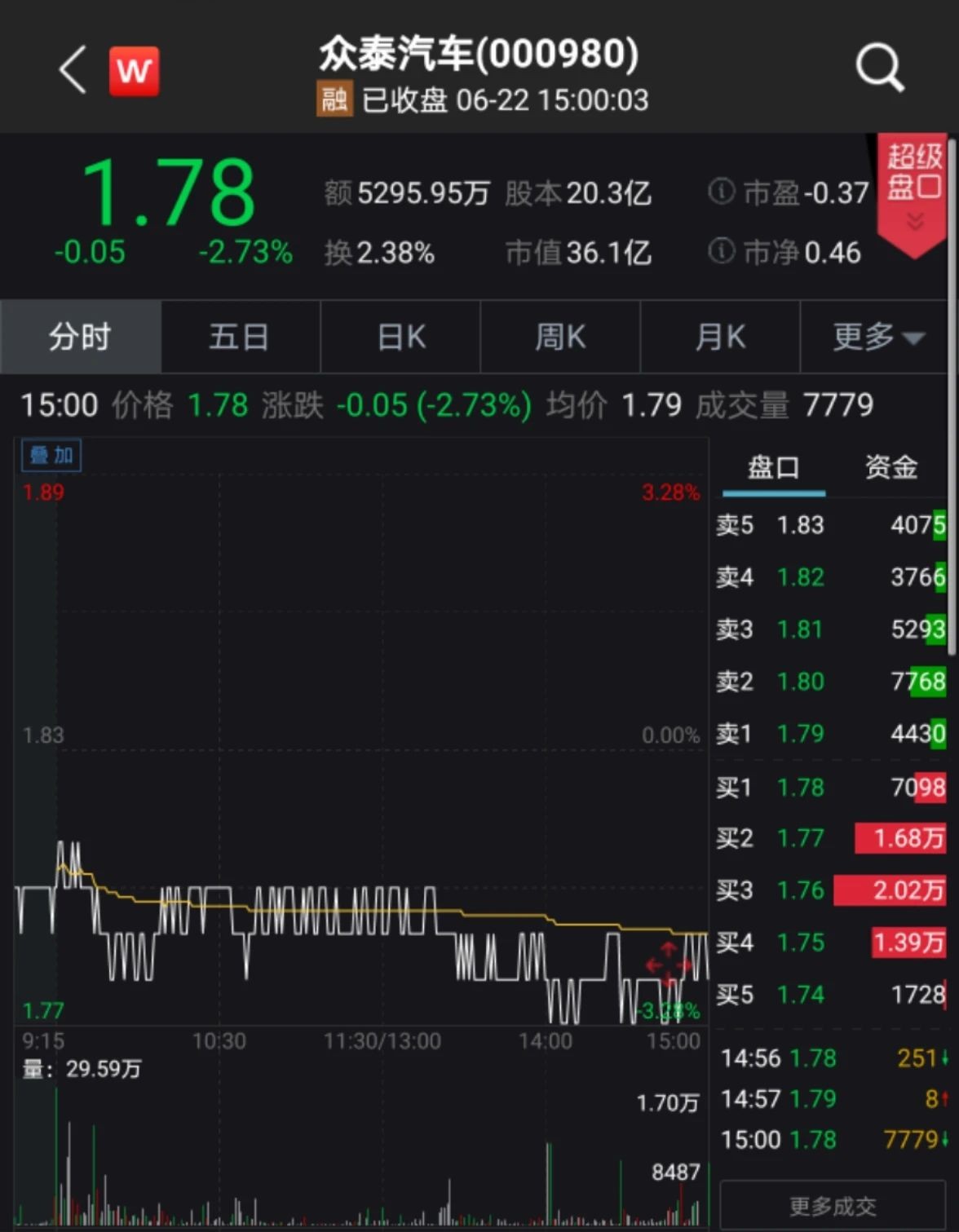
Task: Open the red W app icon
Action: [x=135, y=71]
